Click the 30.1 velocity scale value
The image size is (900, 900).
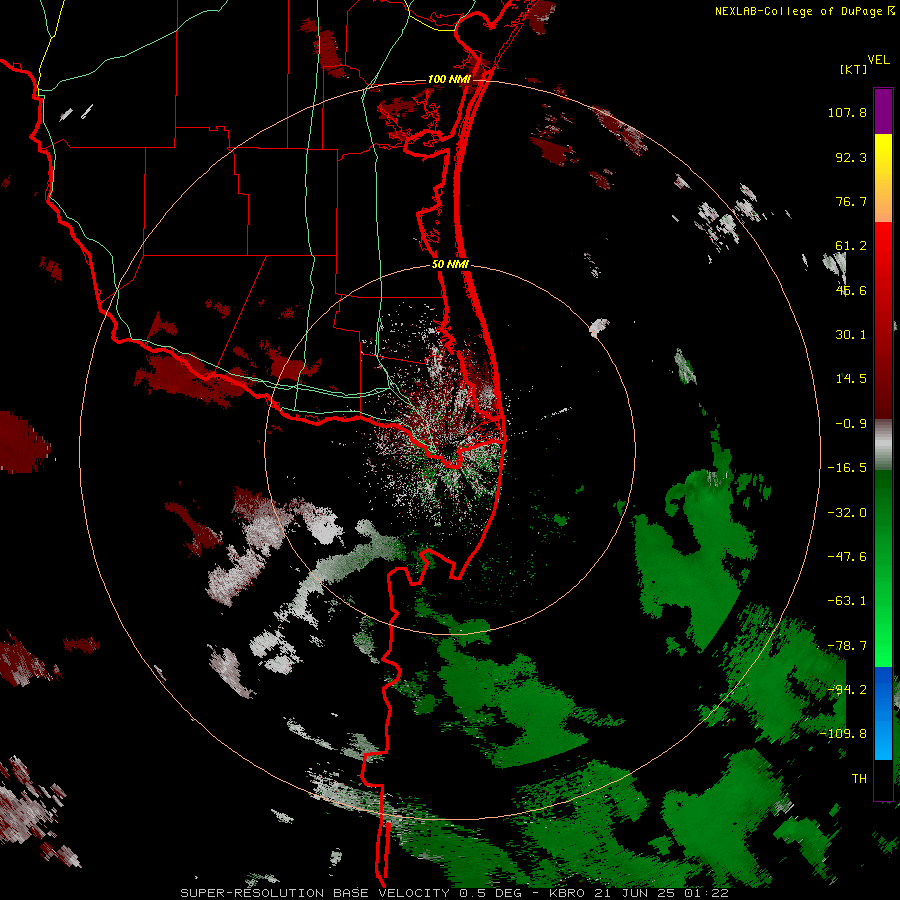pos(851,335)
